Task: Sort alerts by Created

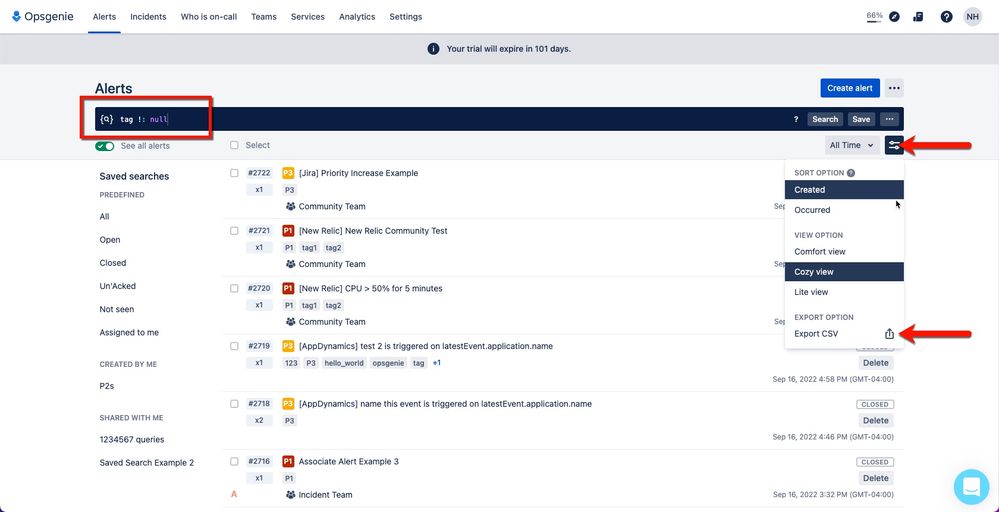Action: (x=844, y=190)
